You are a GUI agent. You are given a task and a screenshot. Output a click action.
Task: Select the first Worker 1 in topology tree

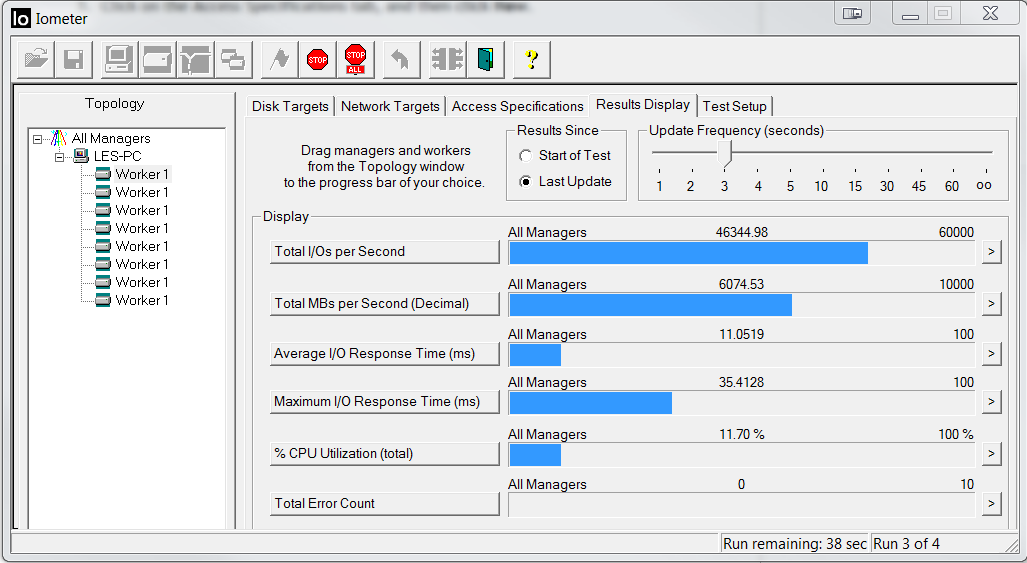pos(141,174)
